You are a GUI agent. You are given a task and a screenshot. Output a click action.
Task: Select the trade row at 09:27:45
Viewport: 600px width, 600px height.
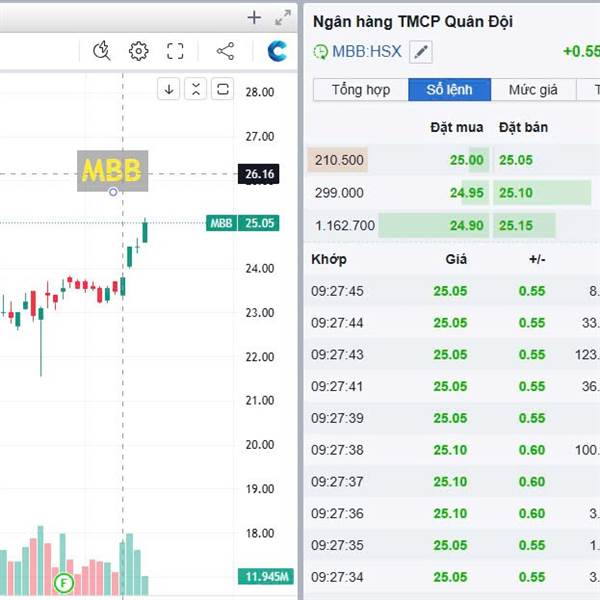(x=452, y=291)
